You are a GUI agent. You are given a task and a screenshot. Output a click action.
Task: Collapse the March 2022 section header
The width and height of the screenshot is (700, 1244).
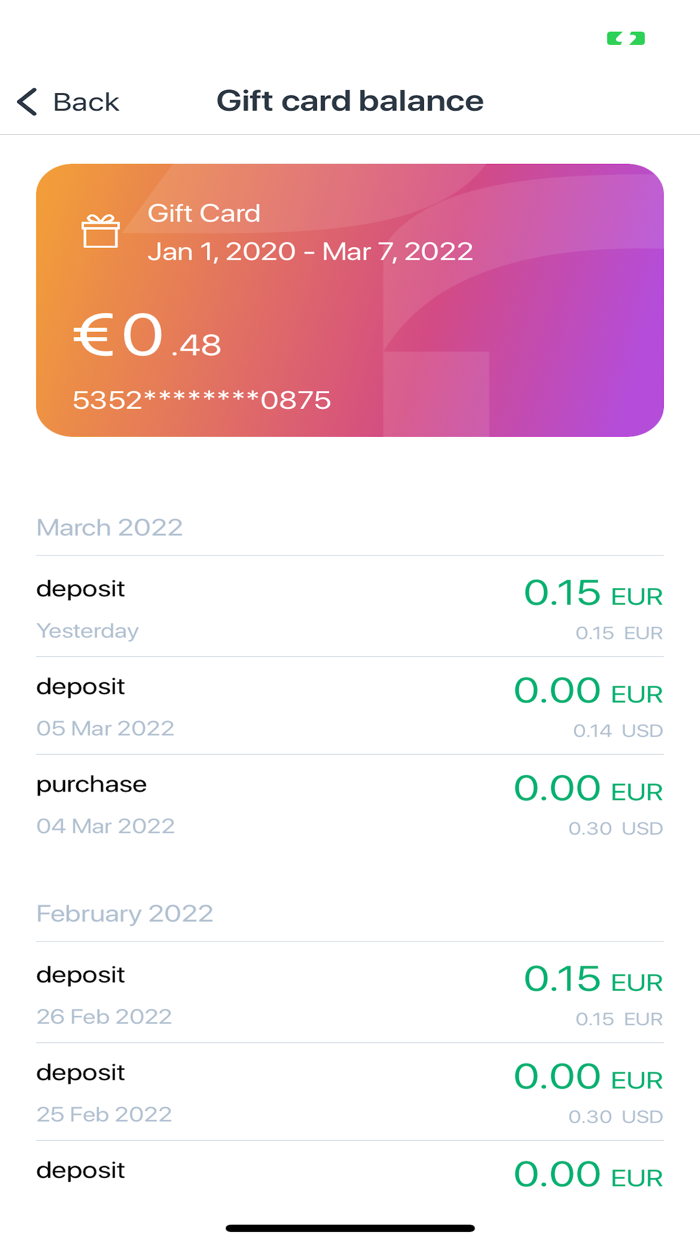(x=110, y=527)
